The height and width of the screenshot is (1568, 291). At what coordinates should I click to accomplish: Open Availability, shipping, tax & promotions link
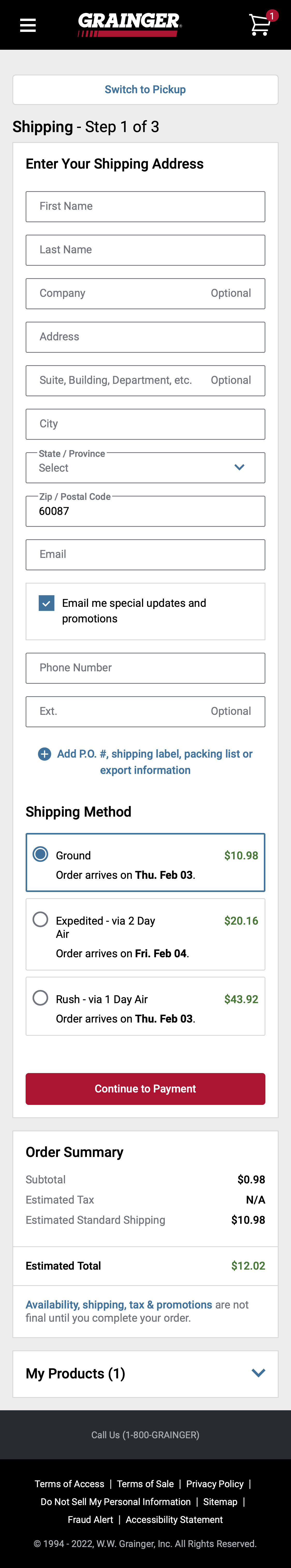(x=118, y=1304)
